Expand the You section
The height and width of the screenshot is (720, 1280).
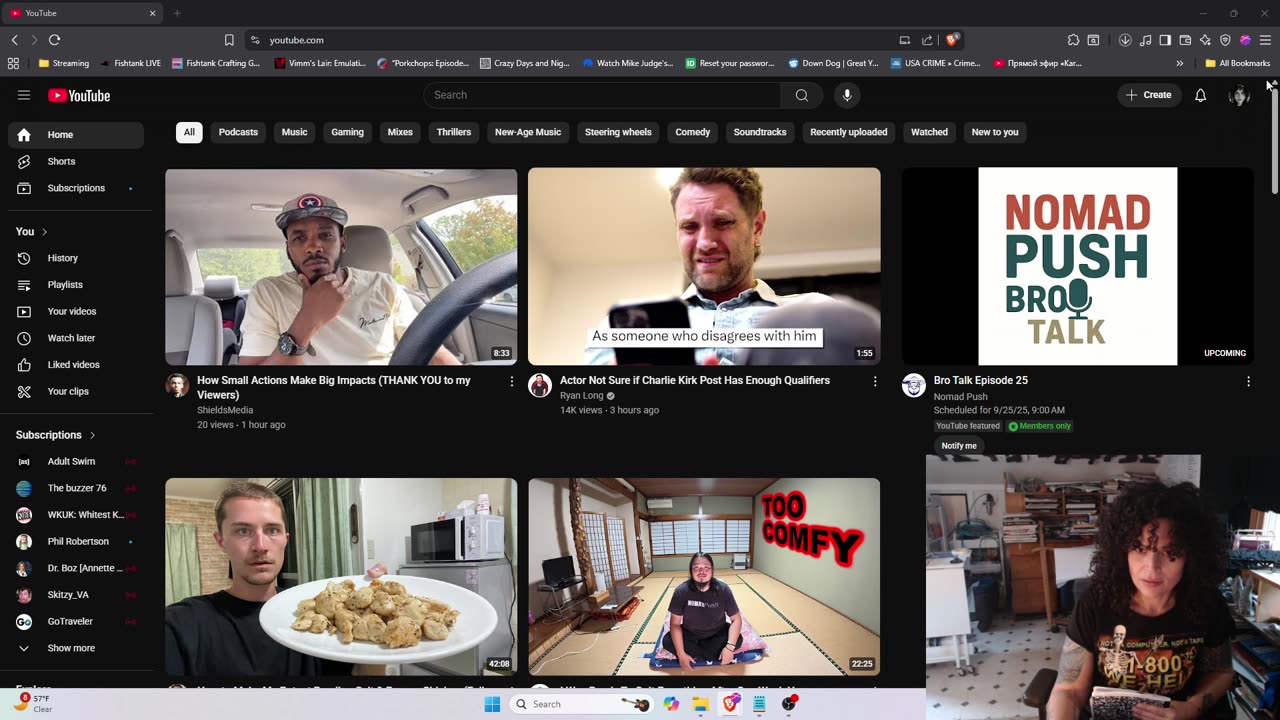pyautogui.click(x=32, y=232)
